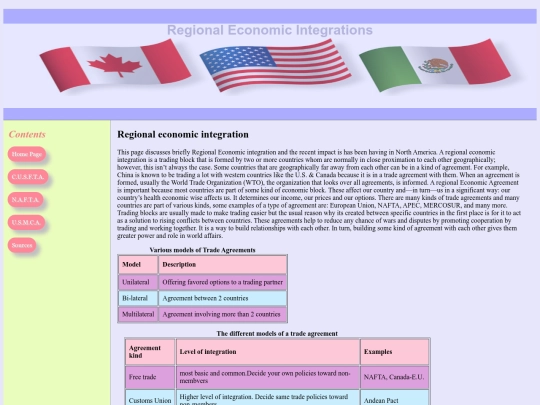The image size is (540, 405).
Task: Click the intro paragraph starting 'This page discusses'
Action: click(319, 194)
